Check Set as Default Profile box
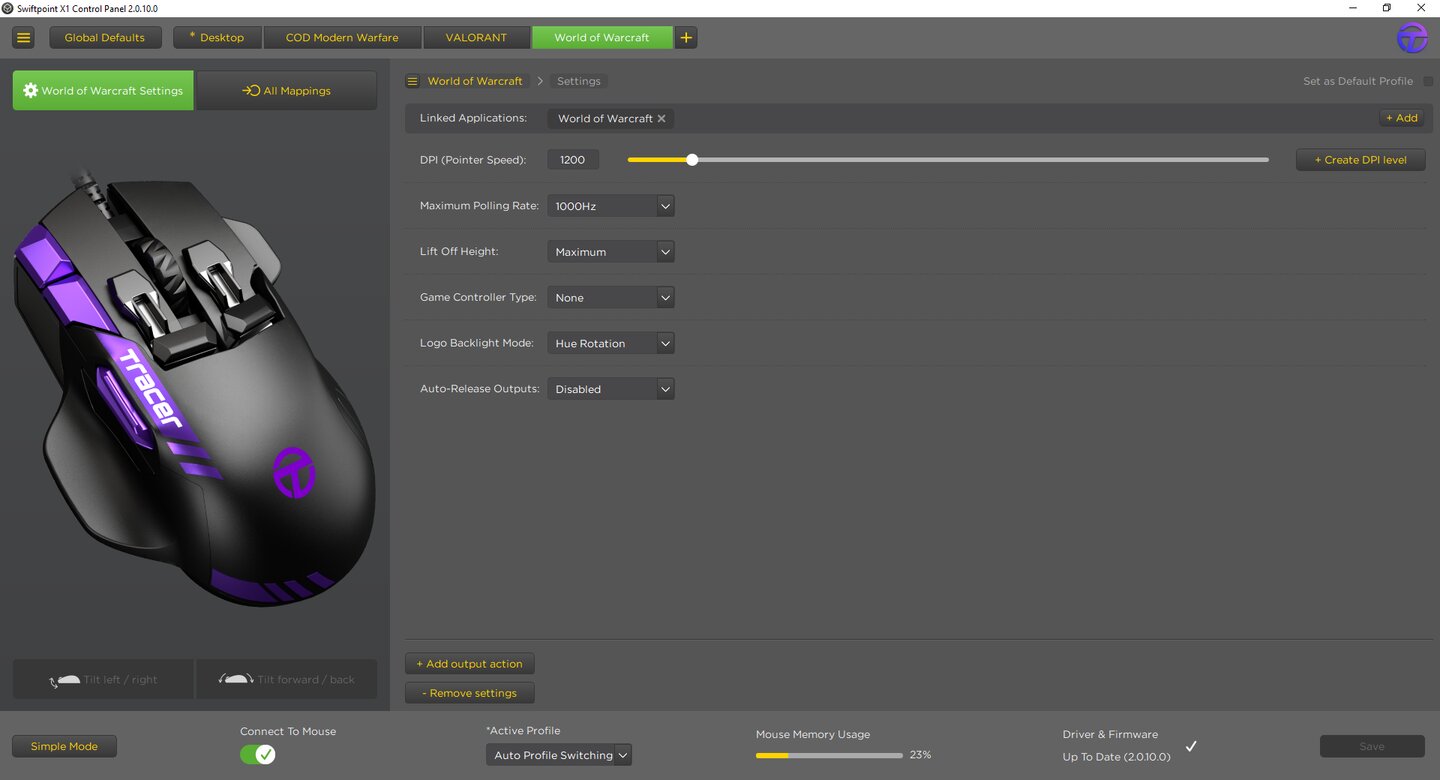Image resolution: width=1440 pixels, height=780 pixels. [x=1428, y=81]
